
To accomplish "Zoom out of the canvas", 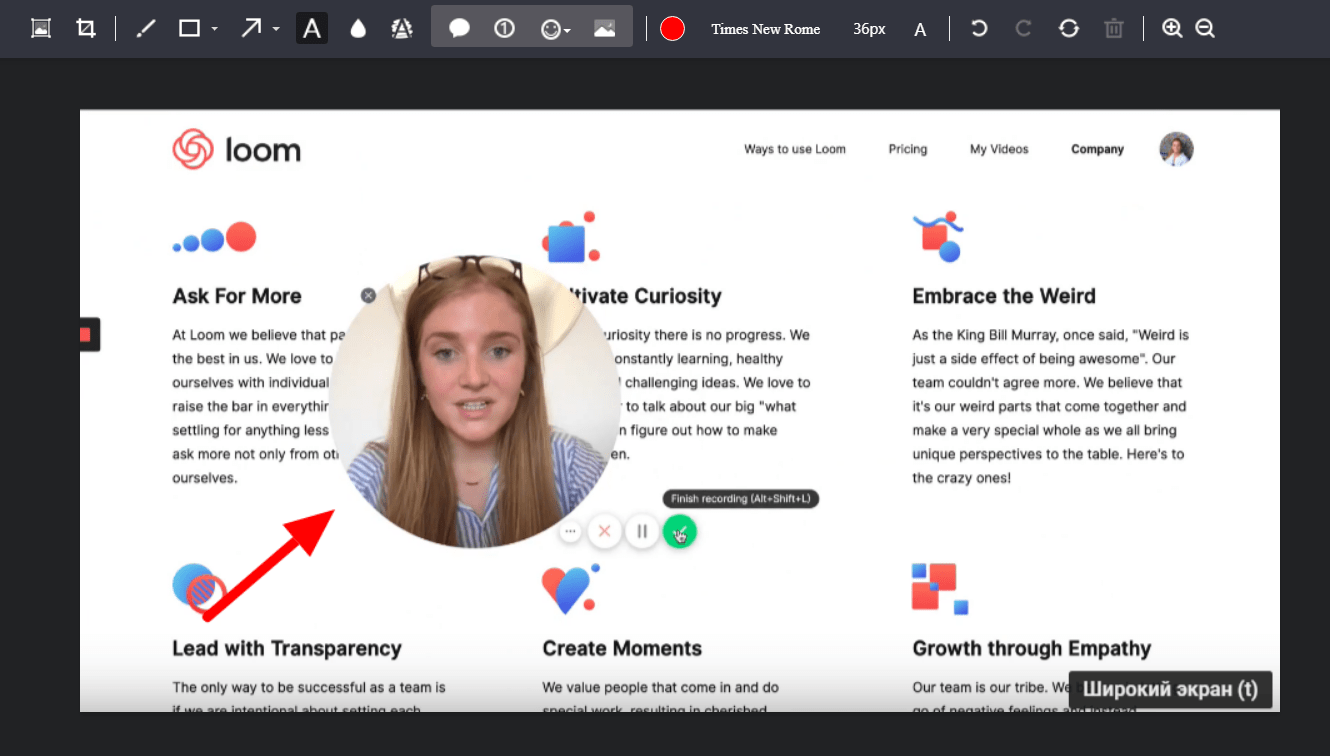I will pos(1205,28).
